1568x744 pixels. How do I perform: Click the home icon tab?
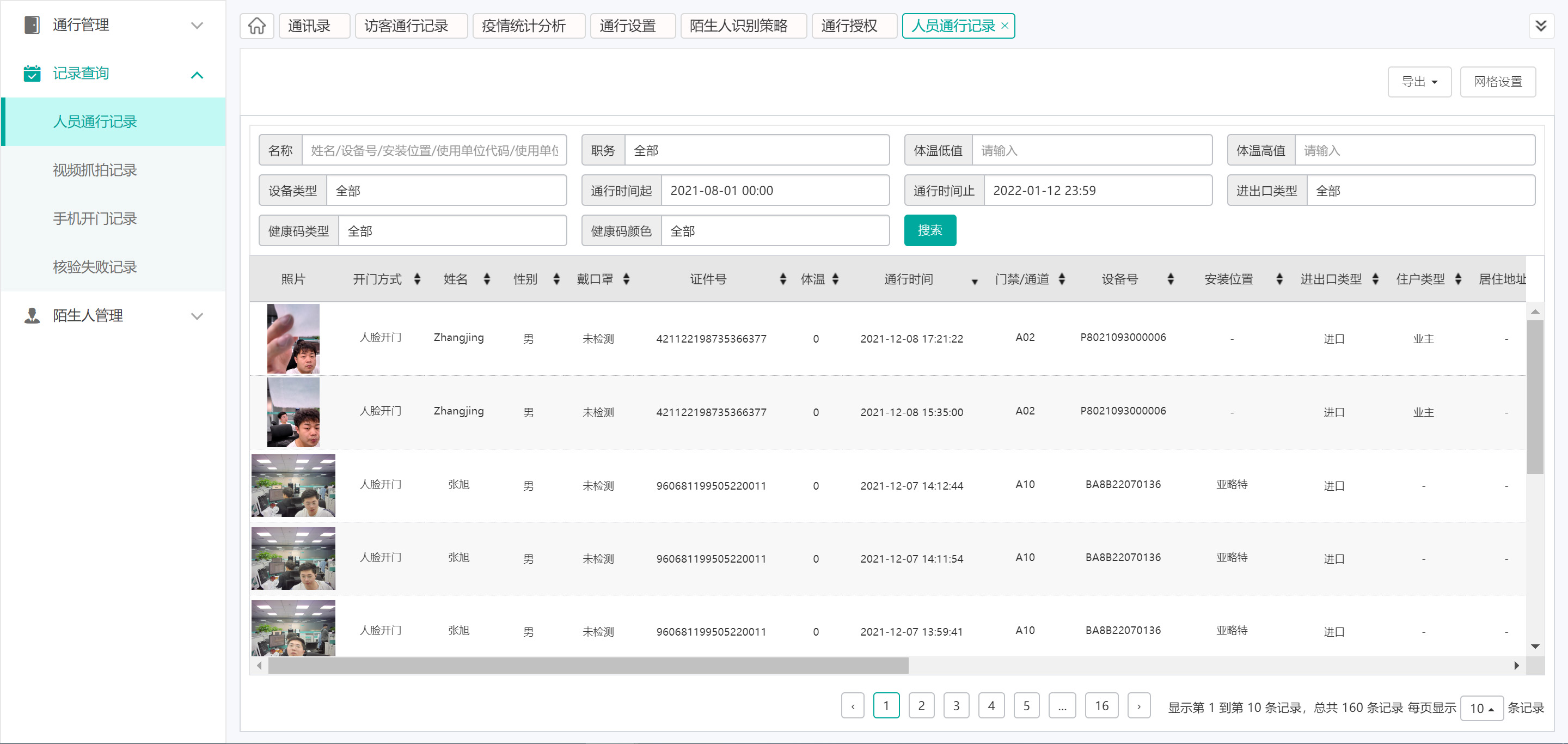[x=256, y=26]
